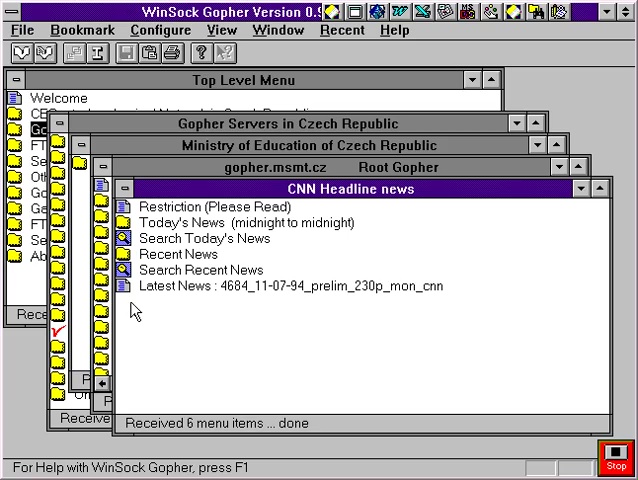This screenshot has width=638, height=480.
Task: Open CNN Headline news window control menu
Action: click(x=125, y=188)
